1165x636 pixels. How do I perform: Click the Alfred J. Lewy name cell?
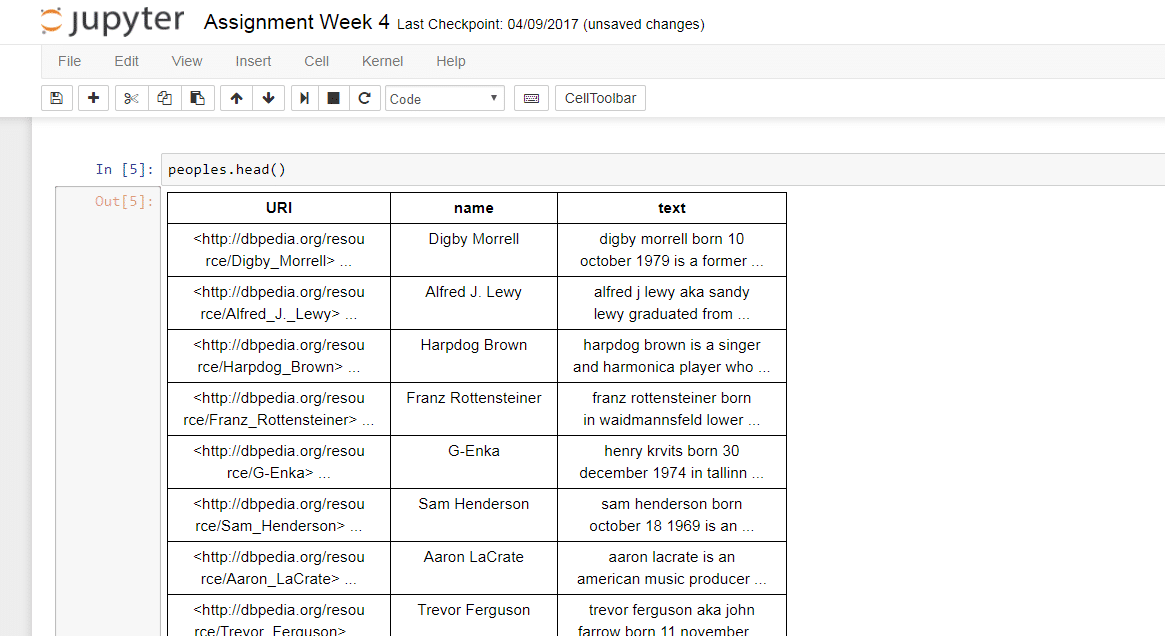474,302
